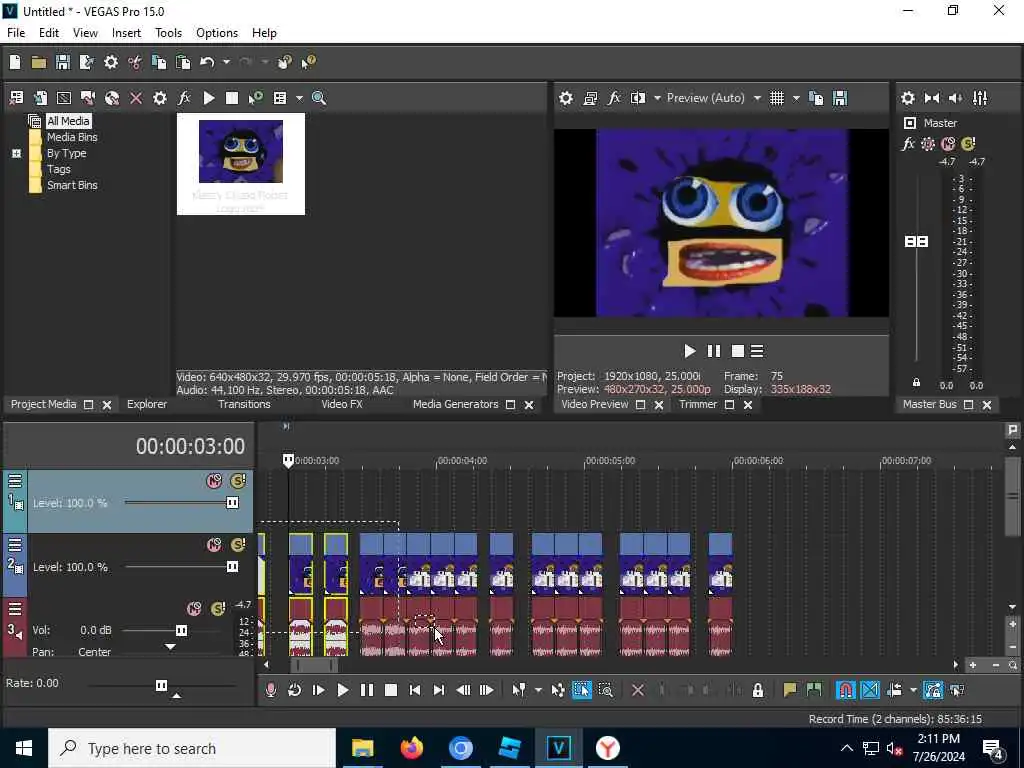Image resolution: width=1024 pixels, height=768 pixels.
Task: Toggle automatic crossfades icon
Action: 870,690
